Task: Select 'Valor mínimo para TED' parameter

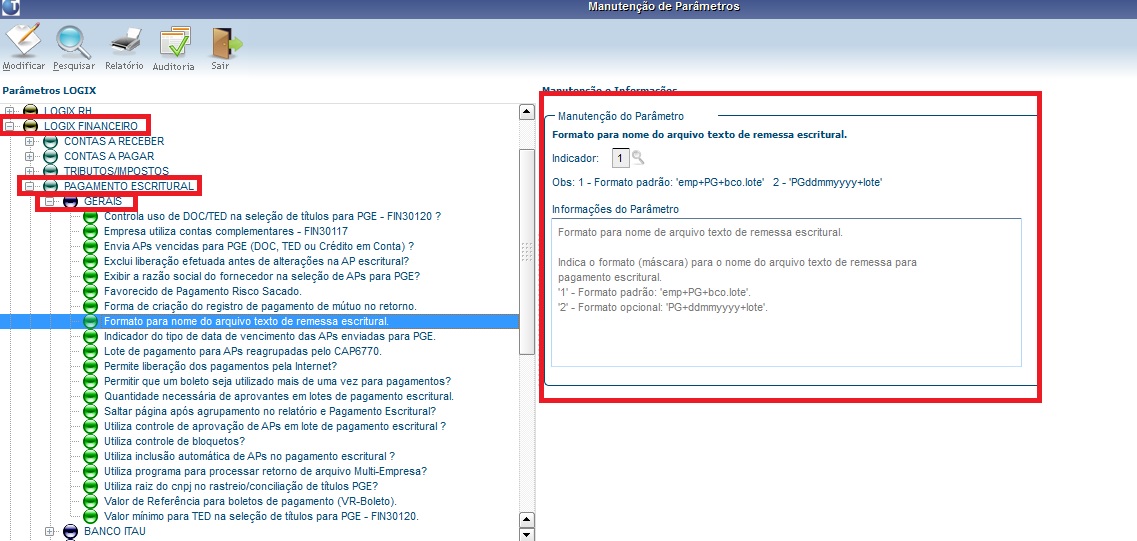Action: (x=262, y=516)
